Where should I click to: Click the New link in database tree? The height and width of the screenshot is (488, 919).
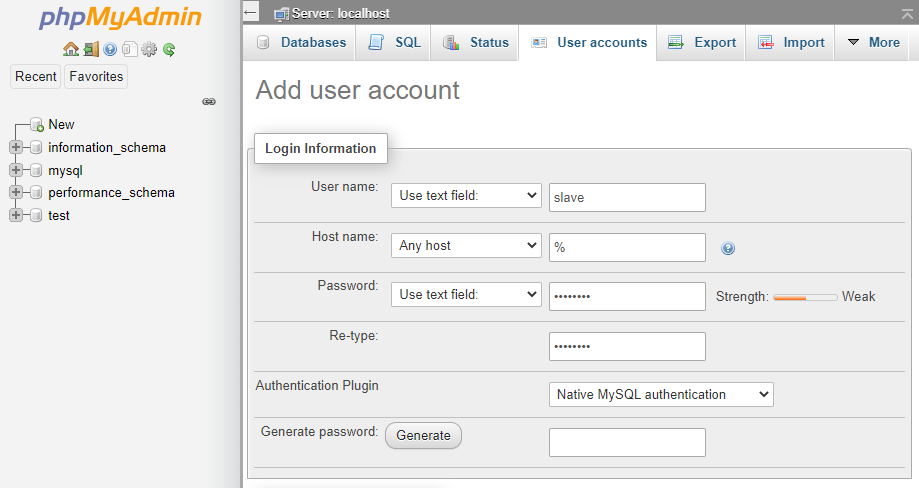pyautogui.click(x=61, y=124)
